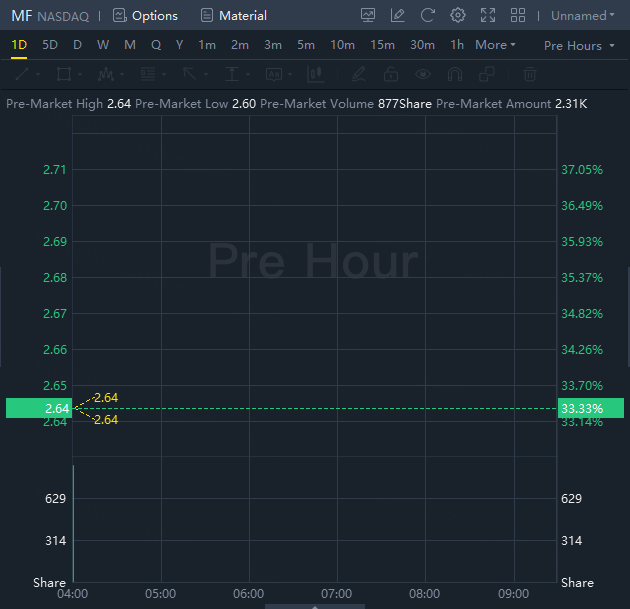The width and height of the screenshot is (630, 609).
Task: Click the pencil freehand drawing tool
Action: [x=358, y=74]
